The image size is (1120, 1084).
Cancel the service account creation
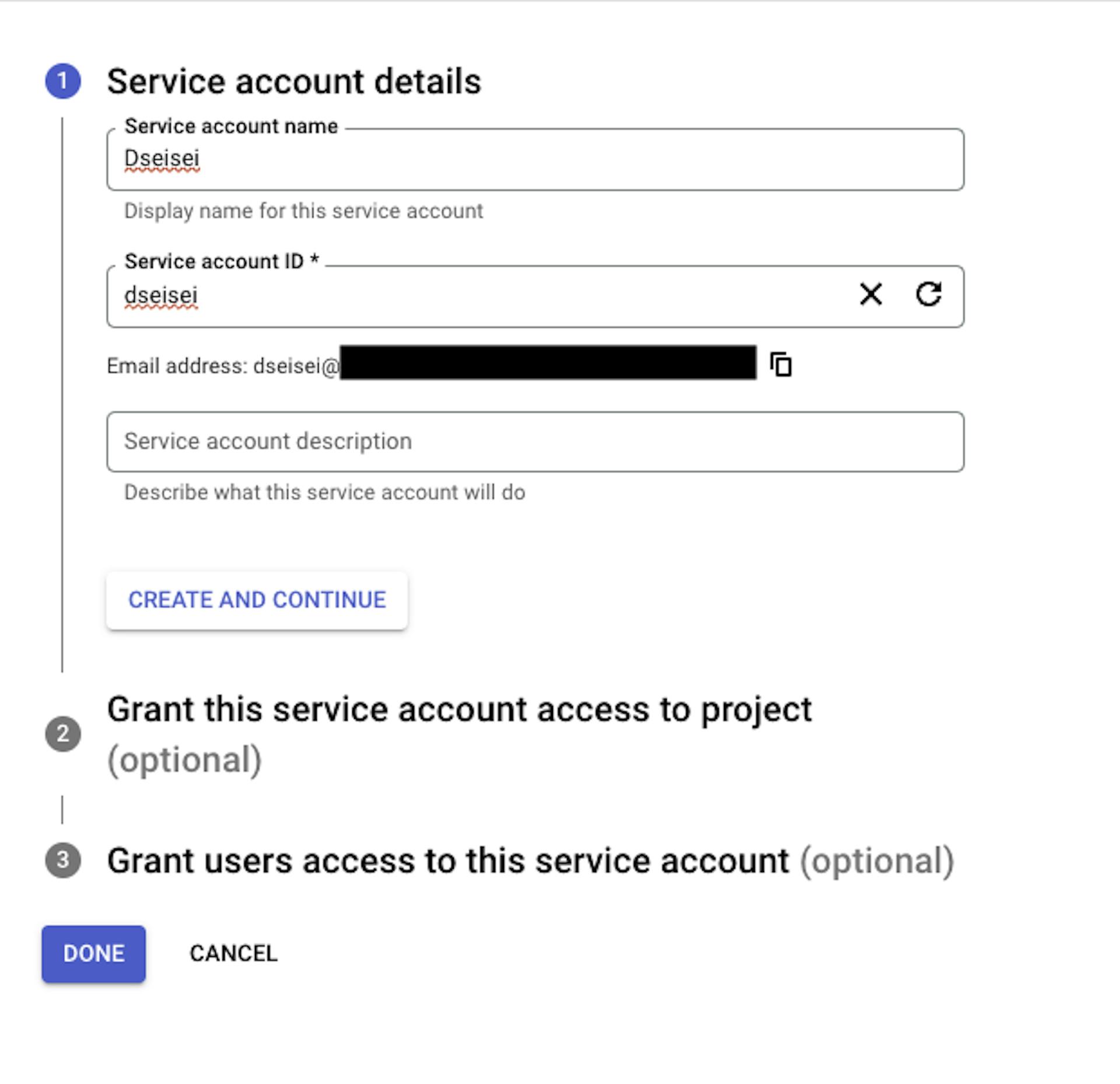[233, 954]
